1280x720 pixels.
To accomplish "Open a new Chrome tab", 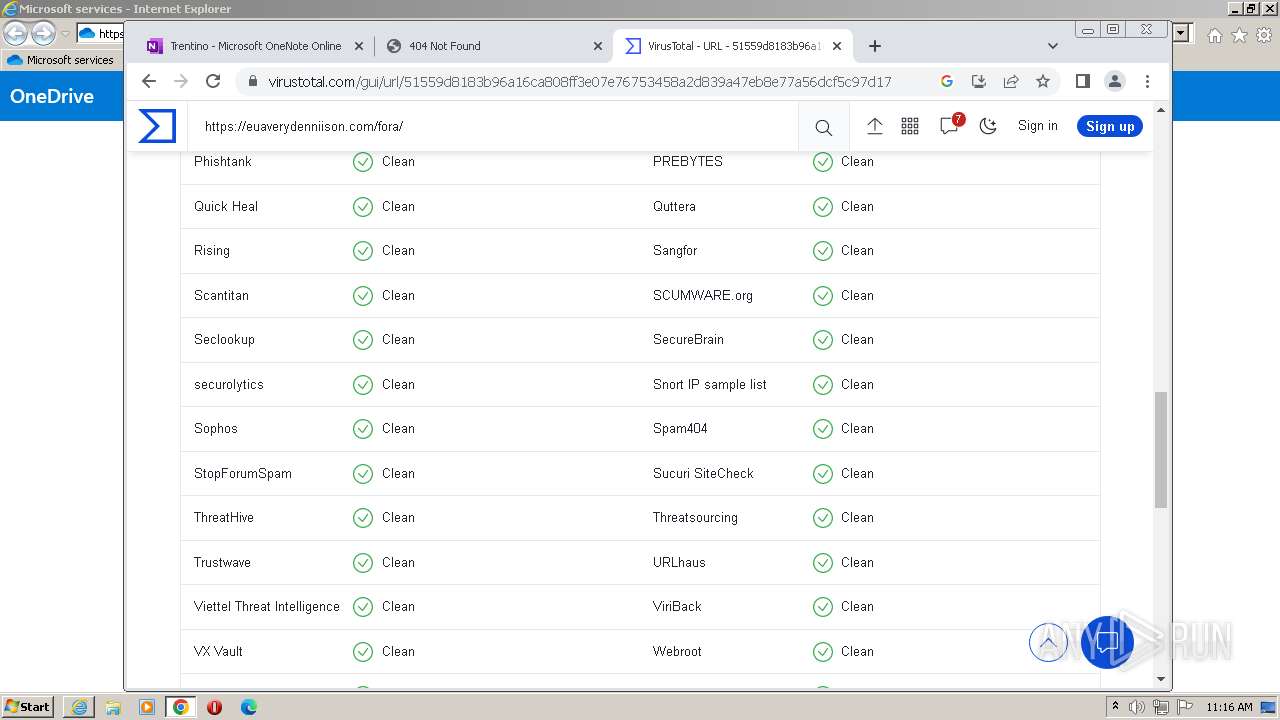I will point(875,46).
